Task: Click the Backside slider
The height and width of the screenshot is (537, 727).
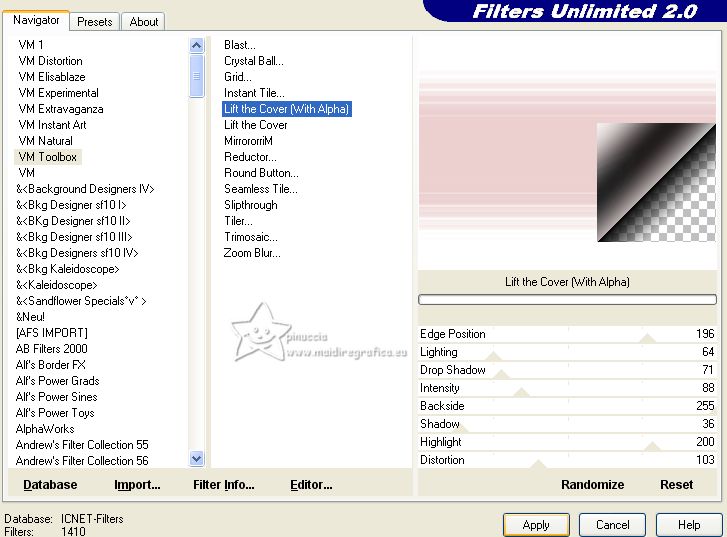Action: [567, 406]
